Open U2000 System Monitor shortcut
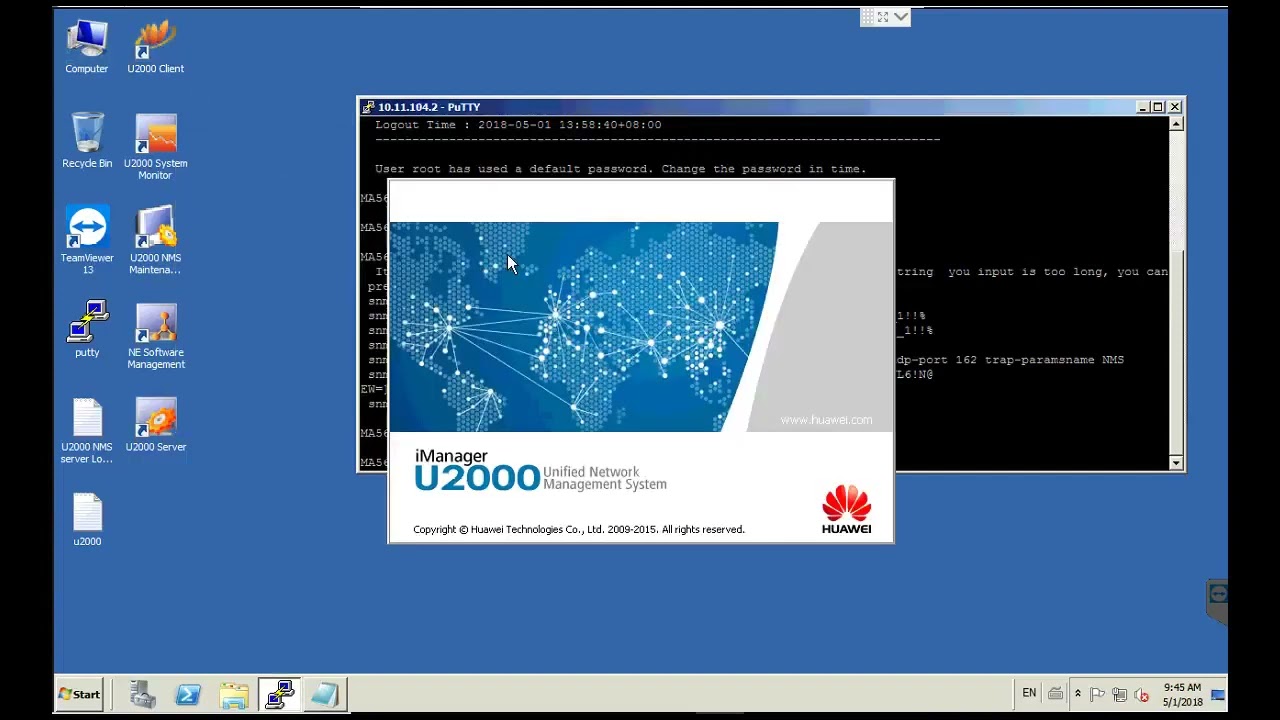Image resolution: width=1280 pixels, height=720 pixels. tap(155, 147)
